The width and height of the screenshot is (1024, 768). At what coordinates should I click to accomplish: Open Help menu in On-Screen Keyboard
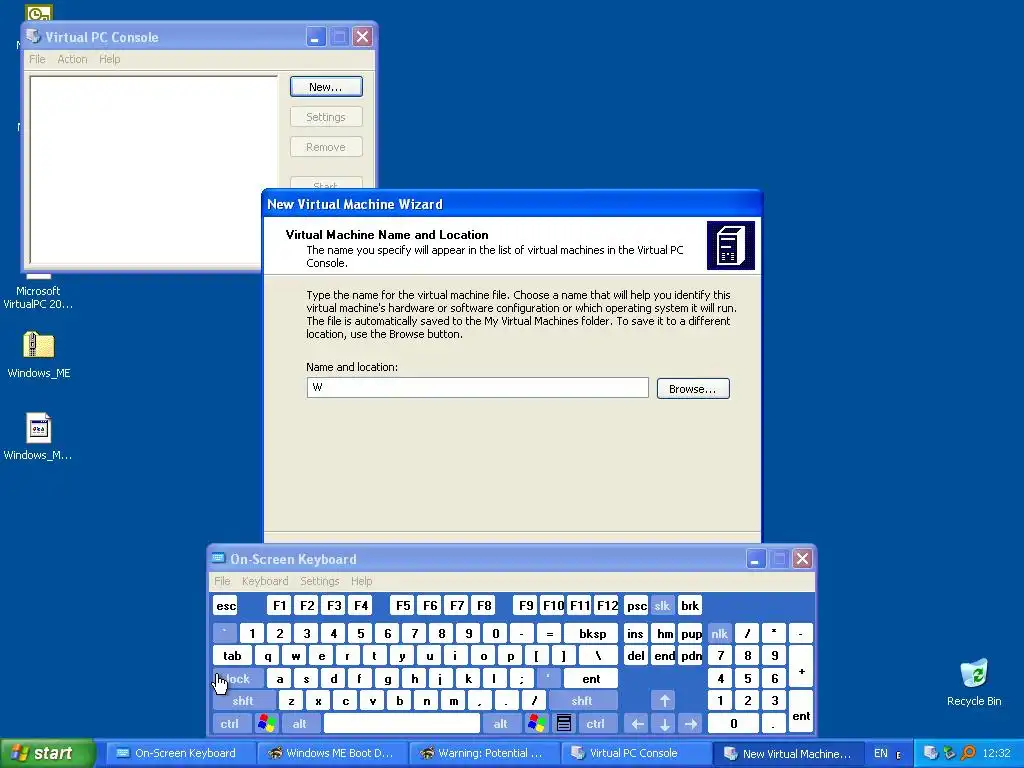(361, 581)
